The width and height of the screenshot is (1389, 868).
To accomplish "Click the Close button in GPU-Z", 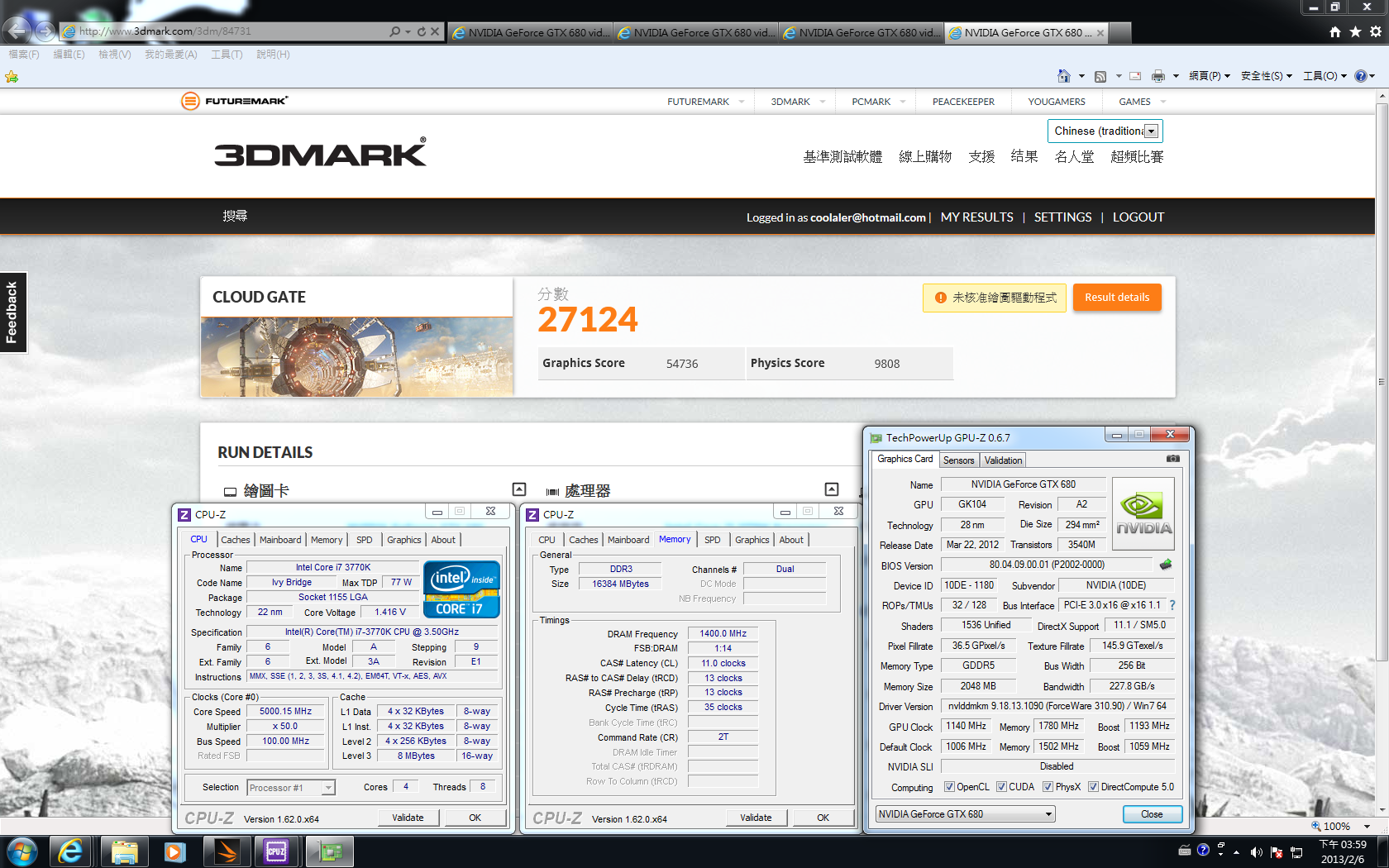I will click(1152, 814).
